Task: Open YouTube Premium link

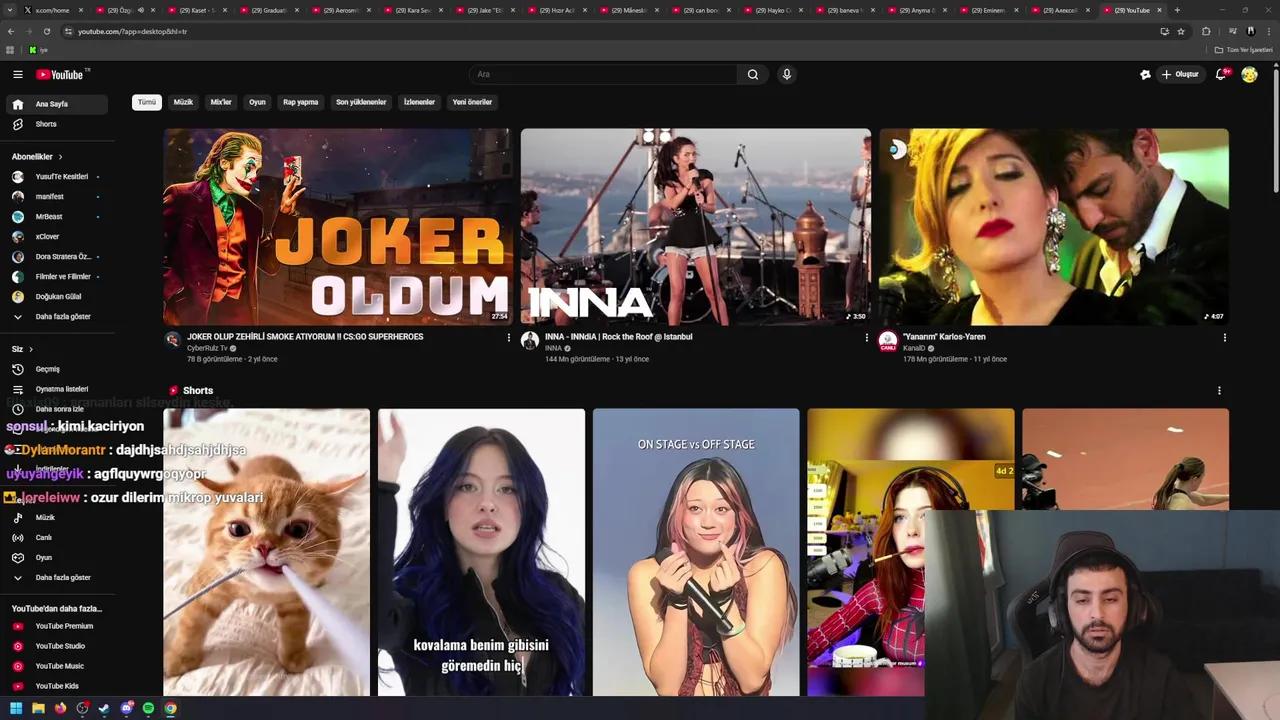Action: 55,626
